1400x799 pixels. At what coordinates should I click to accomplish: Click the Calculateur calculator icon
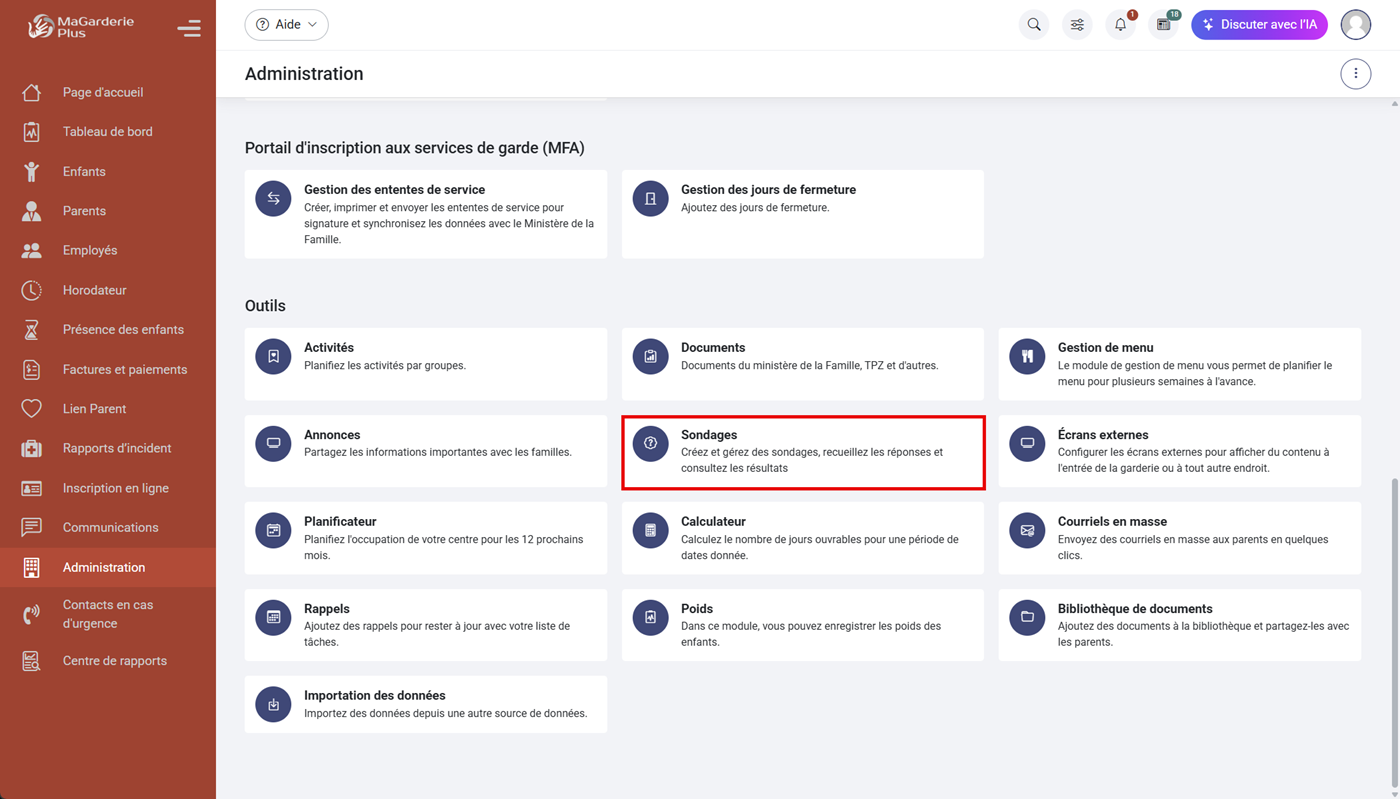click(650, 530)
